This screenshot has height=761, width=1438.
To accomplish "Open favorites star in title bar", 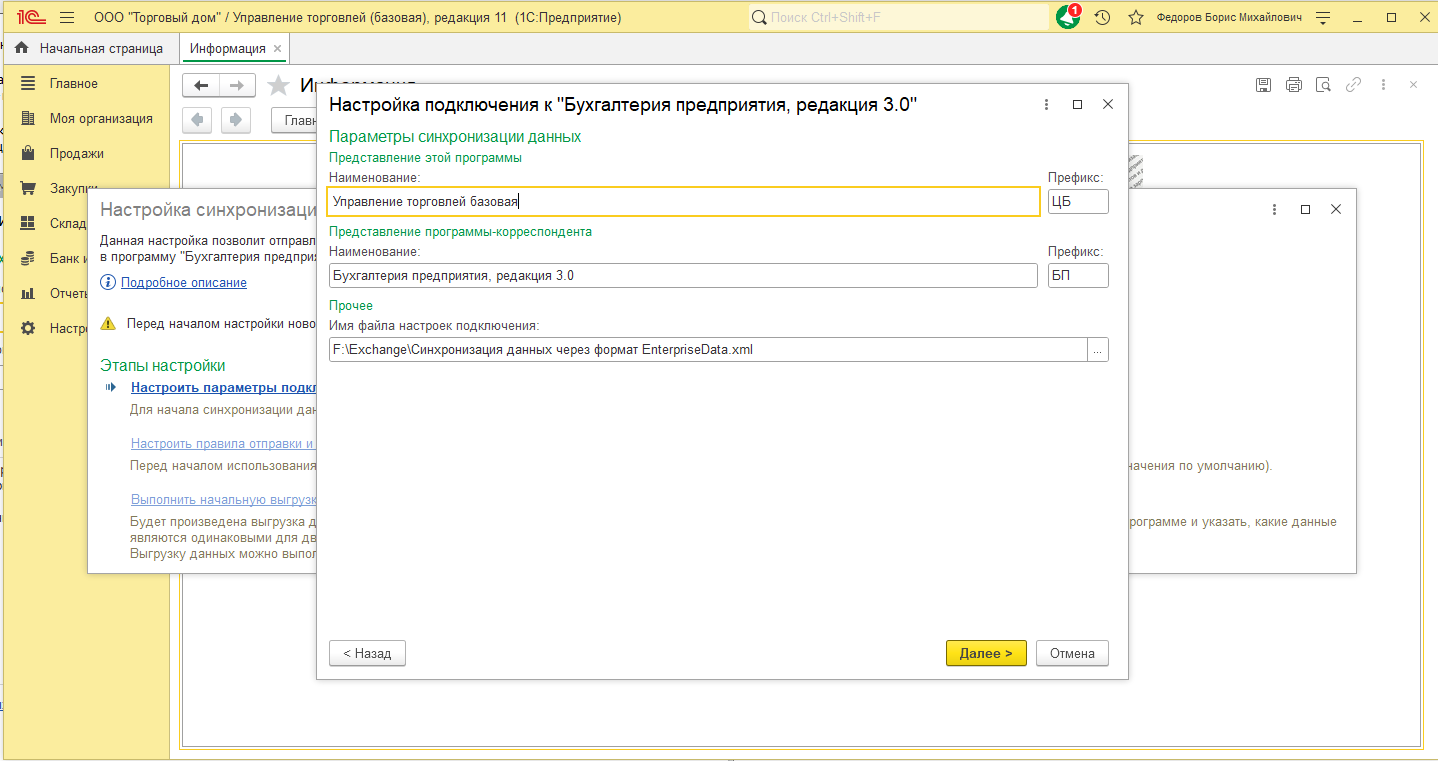I will point(1135,18).
